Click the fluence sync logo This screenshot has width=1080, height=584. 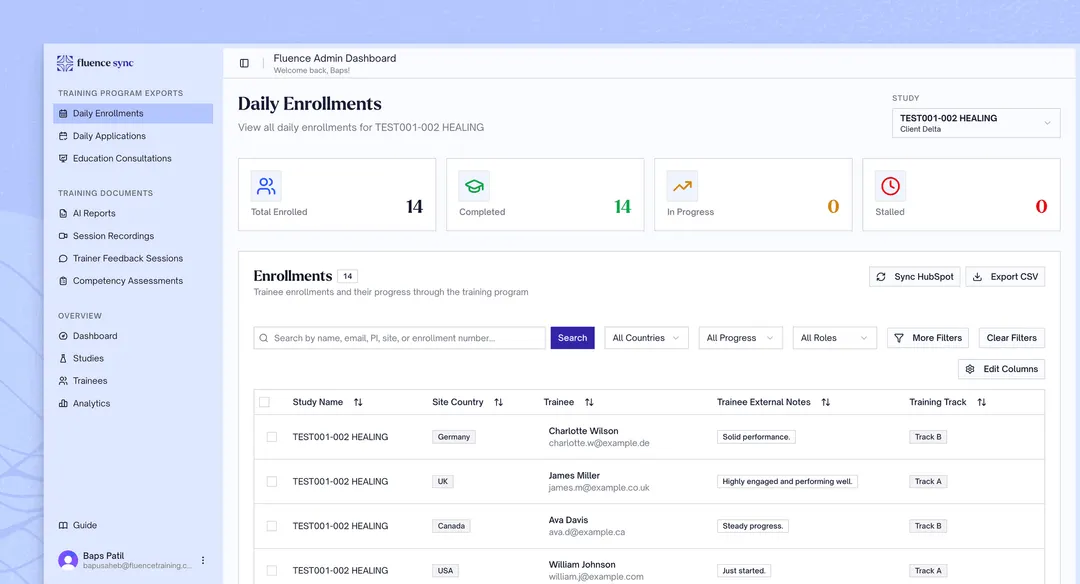(x=95, y=63)
